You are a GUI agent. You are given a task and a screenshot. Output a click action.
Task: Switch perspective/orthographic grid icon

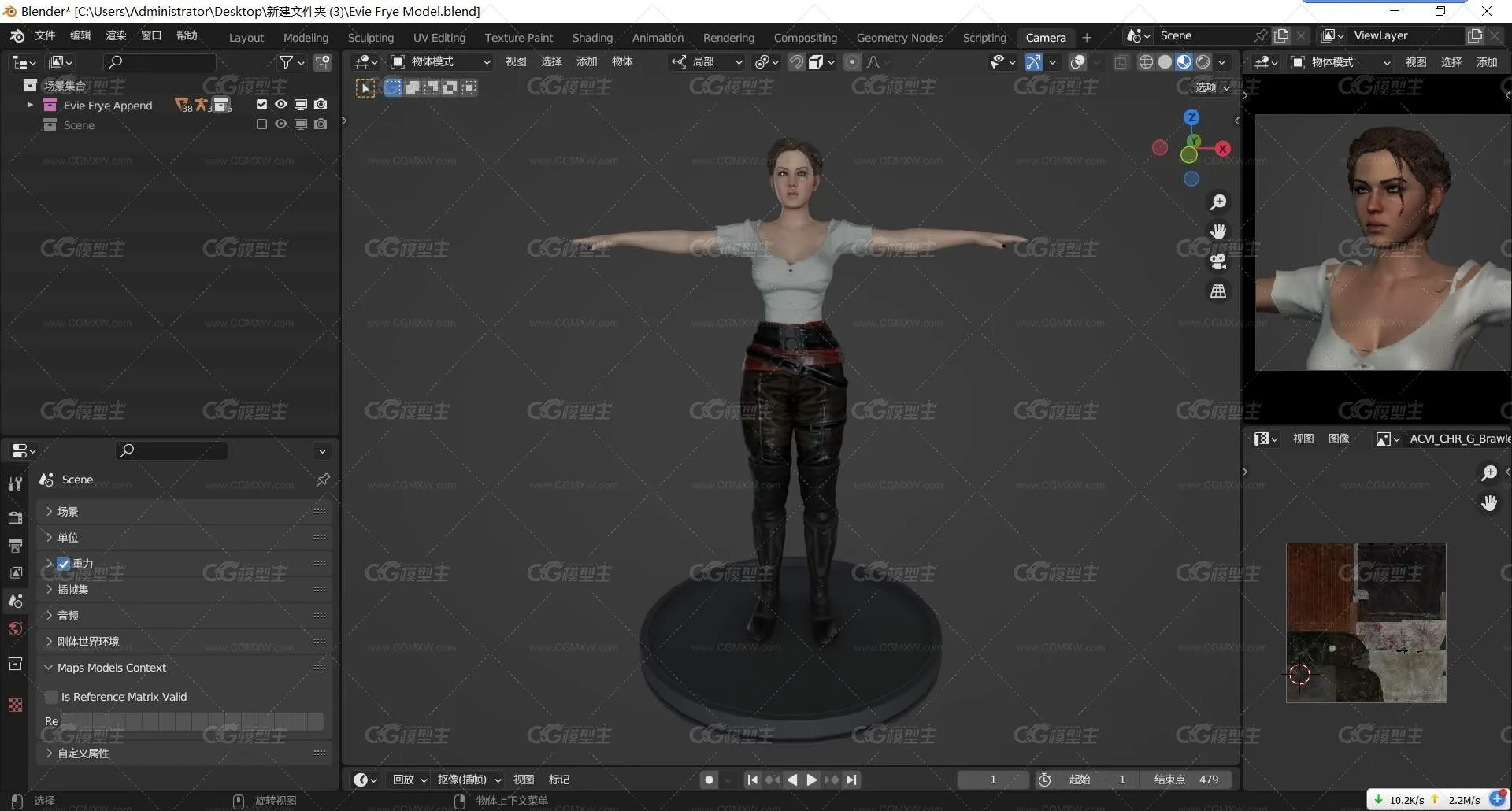1218,291
